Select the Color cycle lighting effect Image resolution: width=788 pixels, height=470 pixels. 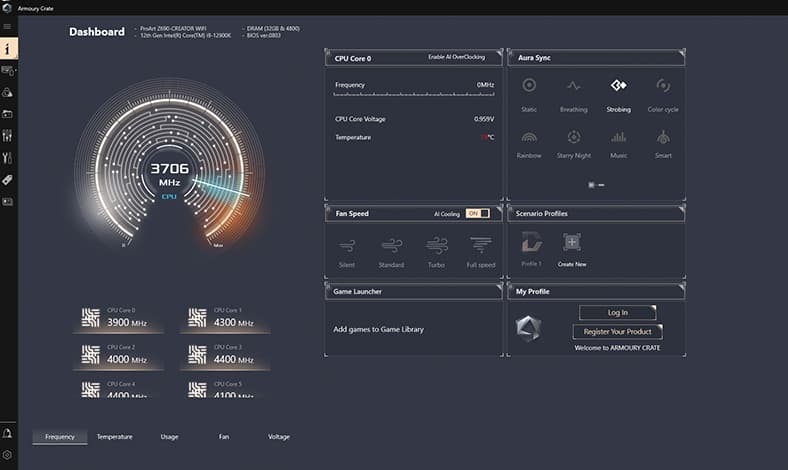tap(663, 95)
